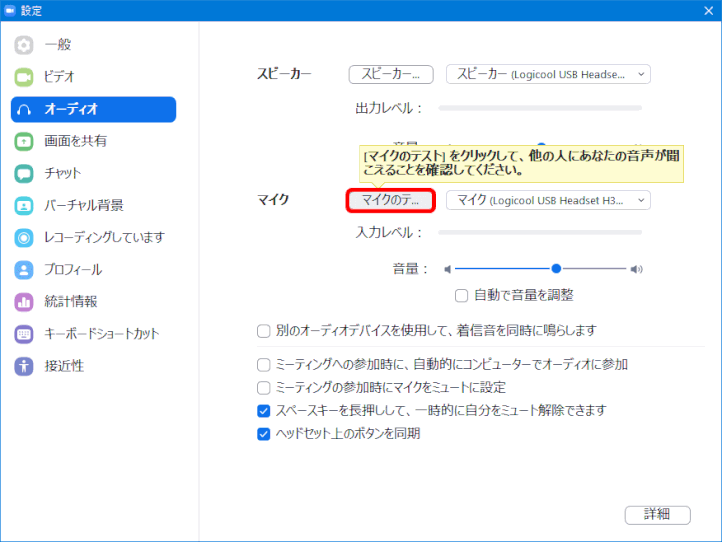This screenshot has height=542, width=722.
Task: Enable 自動で音量を調整 checkbox
Action: tap(461, 295)
